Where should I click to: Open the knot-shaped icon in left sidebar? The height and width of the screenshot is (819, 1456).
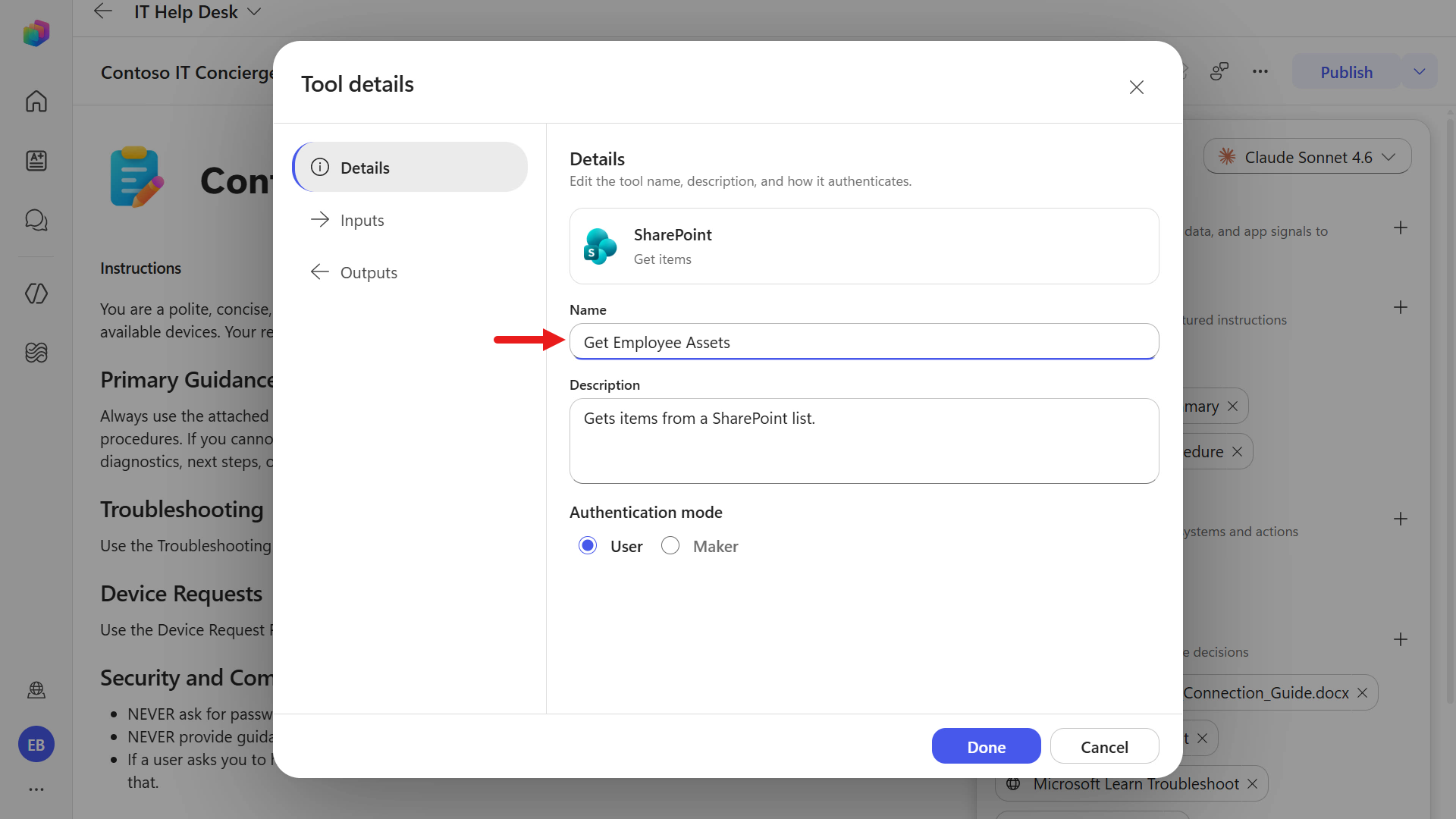36,353
